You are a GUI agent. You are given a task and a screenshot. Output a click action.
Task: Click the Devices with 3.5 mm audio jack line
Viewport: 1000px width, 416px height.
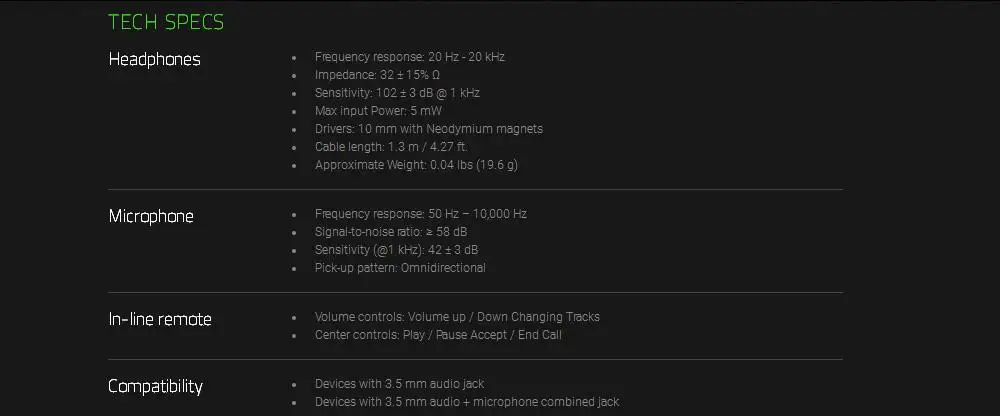pyautogui.click(x=399, y=384)
